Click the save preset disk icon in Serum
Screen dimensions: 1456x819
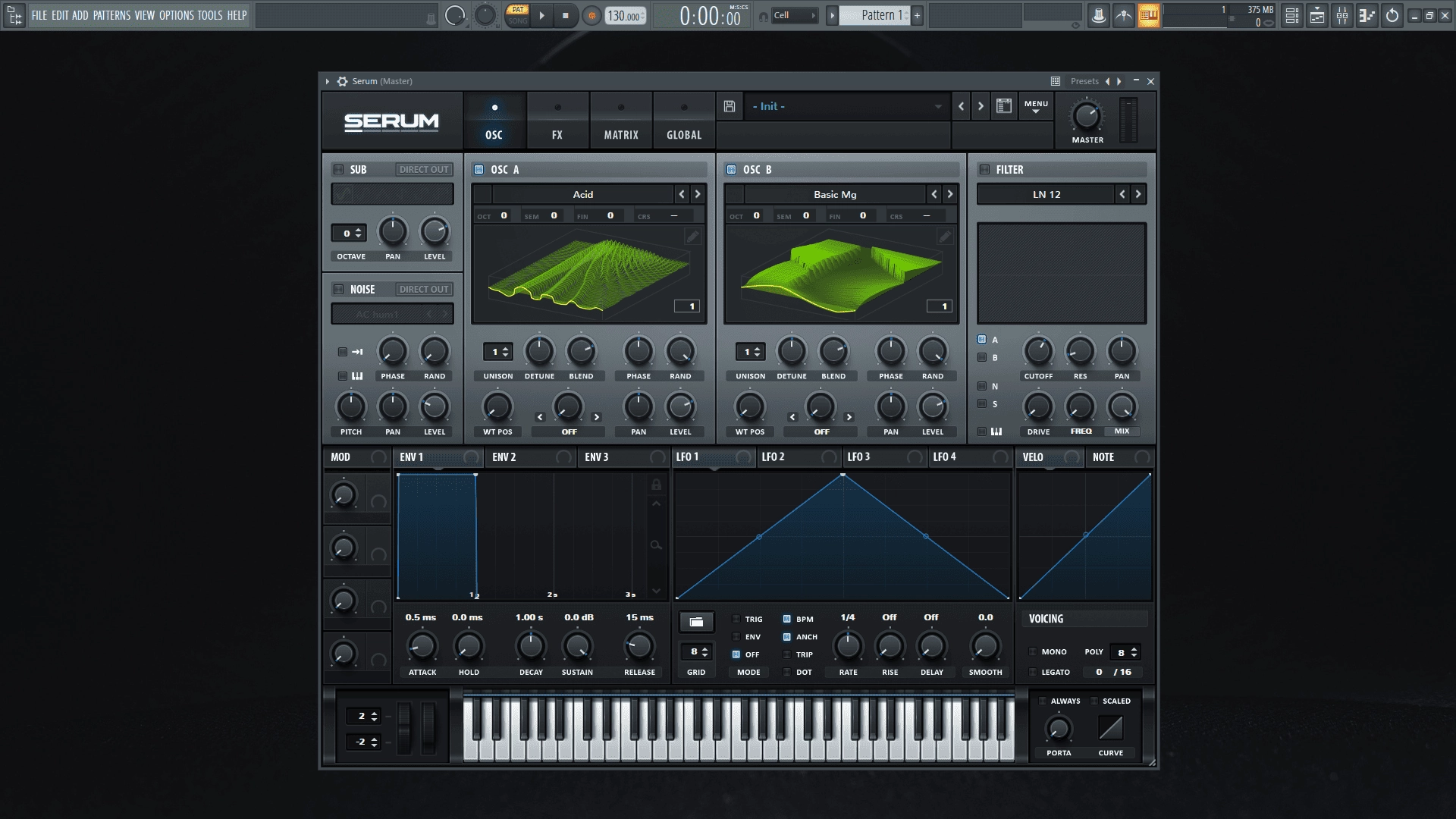730,106
